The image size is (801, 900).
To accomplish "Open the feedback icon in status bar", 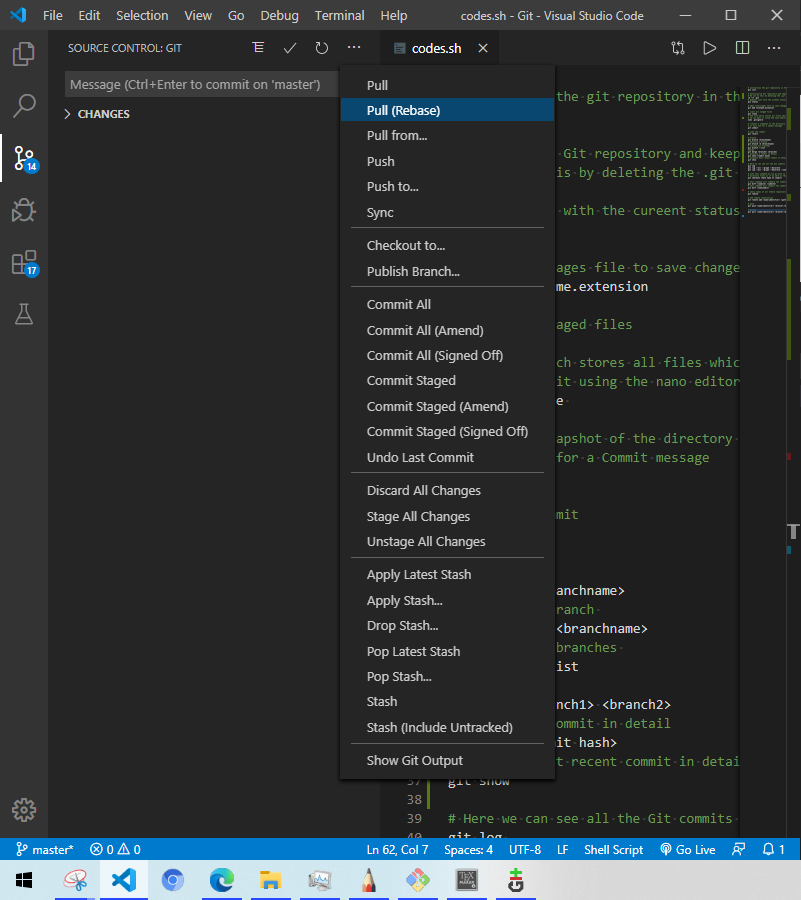I will click(x=738, y=849).
